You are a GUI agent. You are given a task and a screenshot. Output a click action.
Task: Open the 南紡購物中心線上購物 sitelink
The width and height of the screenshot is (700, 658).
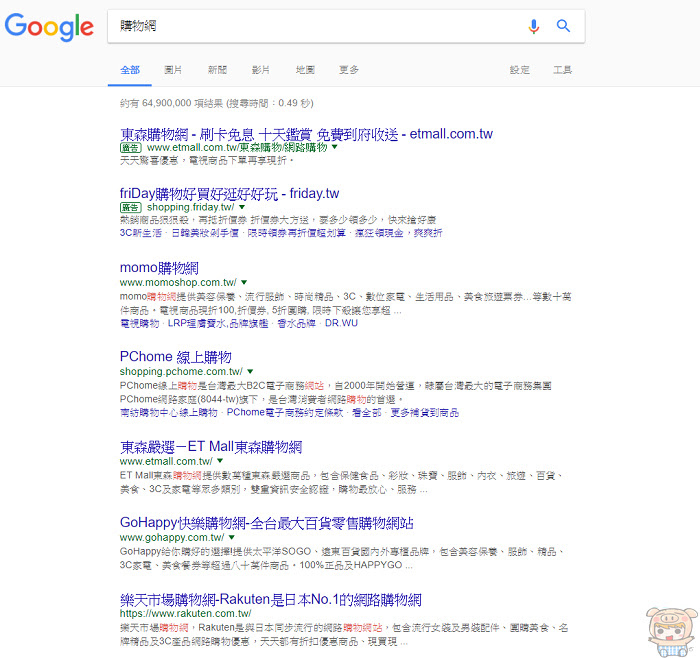[x=169, y=412]
